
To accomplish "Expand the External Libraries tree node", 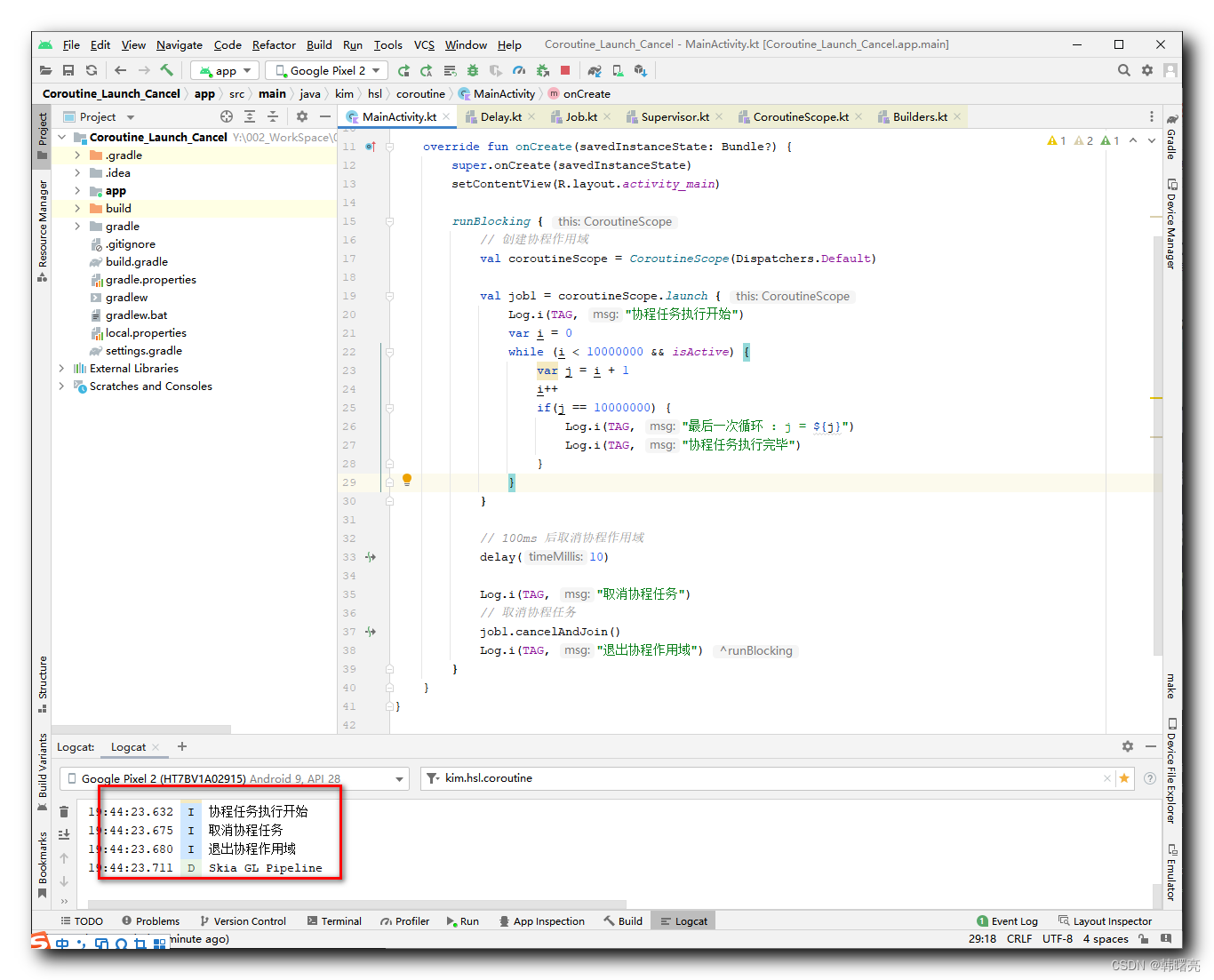I will [60, 368].
